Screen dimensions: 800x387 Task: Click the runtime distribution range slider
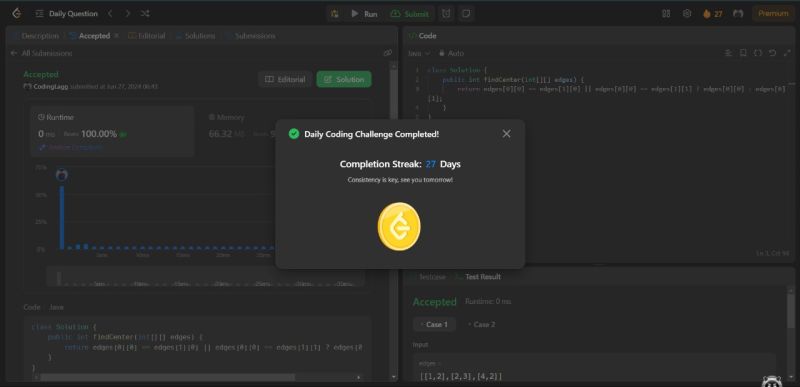point(206,276)
